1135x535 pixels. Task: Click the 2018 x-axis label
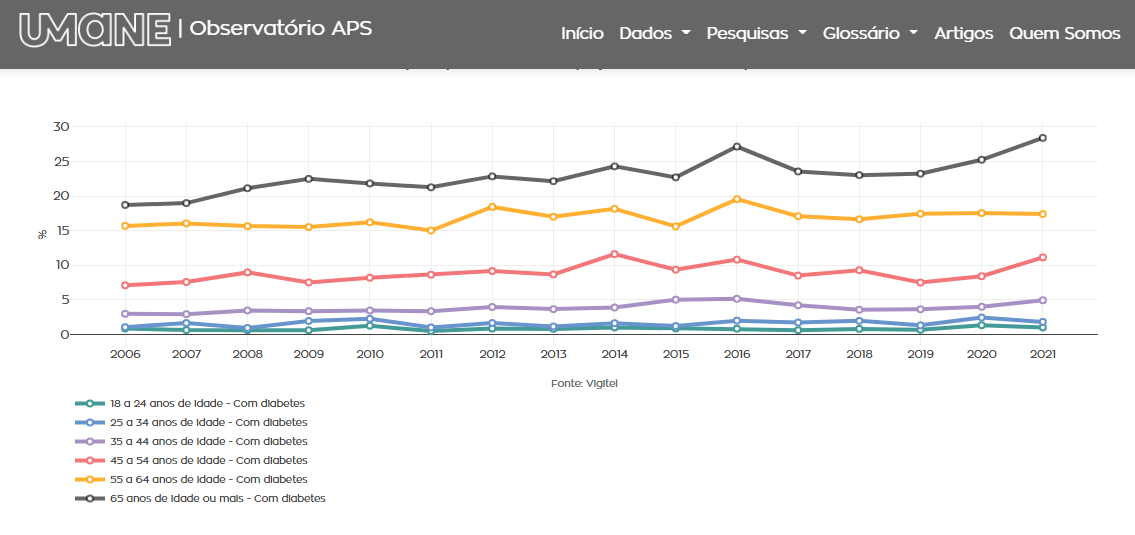858,355
